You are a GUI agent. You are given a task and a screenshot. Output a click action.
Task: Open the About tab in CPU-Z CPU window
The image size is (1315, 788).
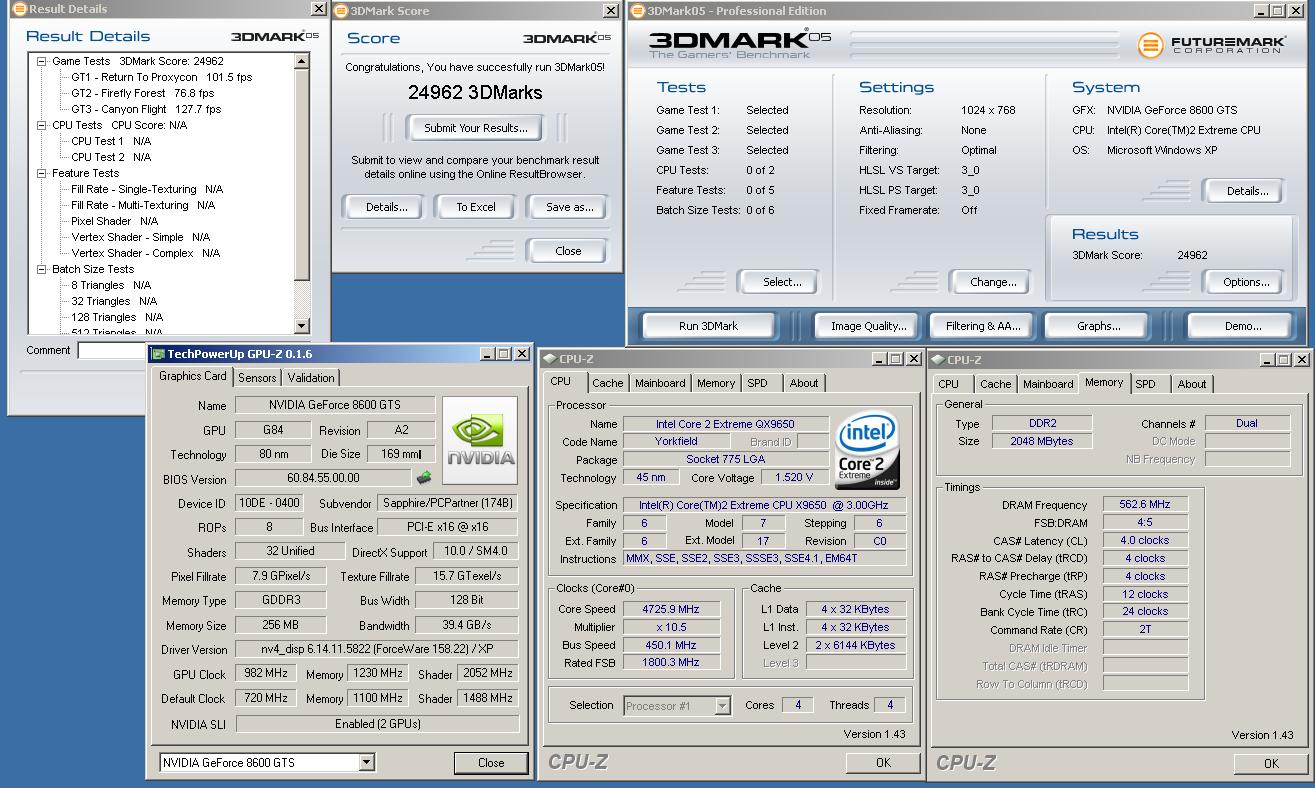pos(804,383)
